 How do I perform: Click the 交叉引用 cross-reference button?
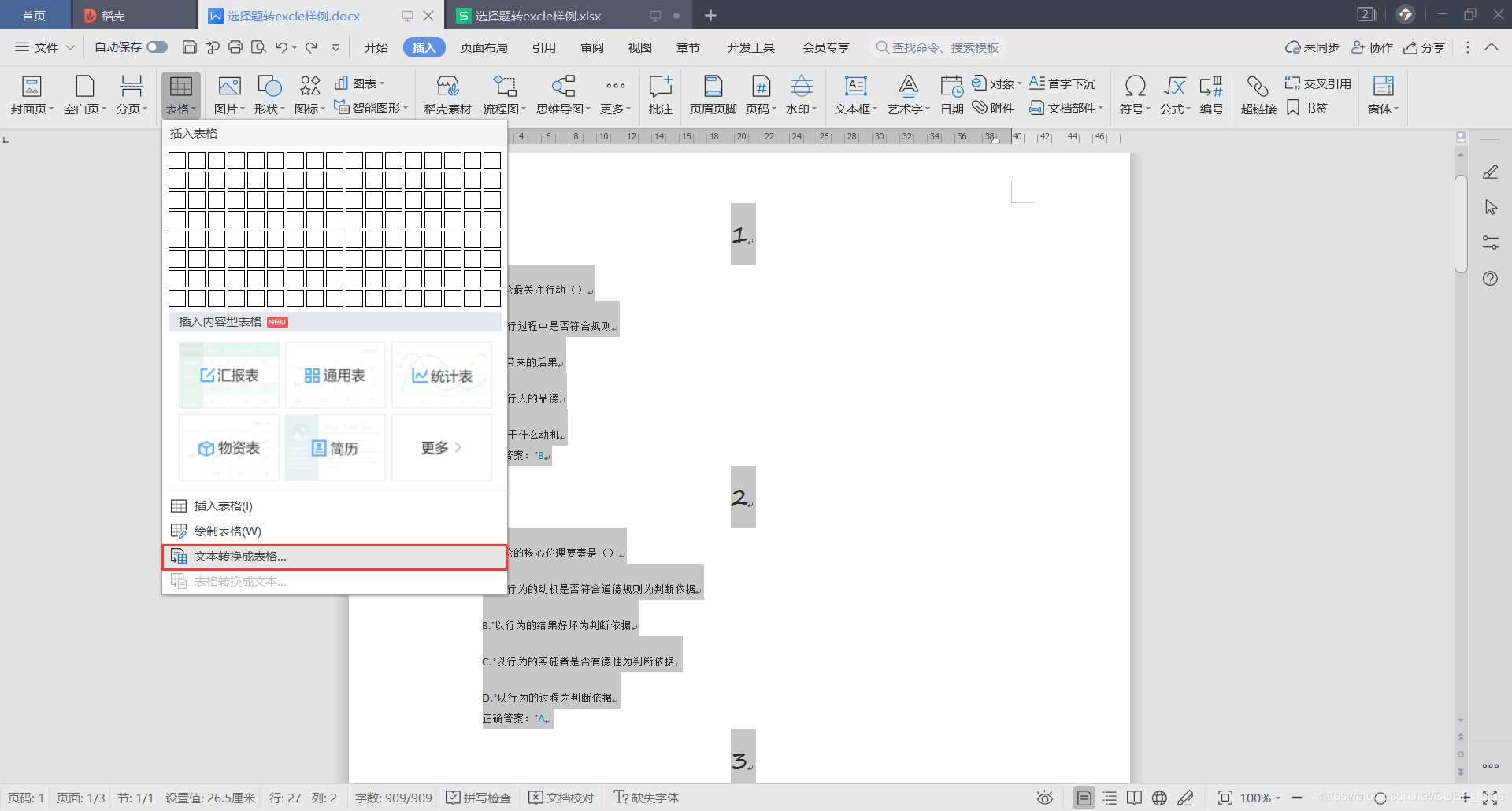pyautogui.click(x=1318, y=83)
